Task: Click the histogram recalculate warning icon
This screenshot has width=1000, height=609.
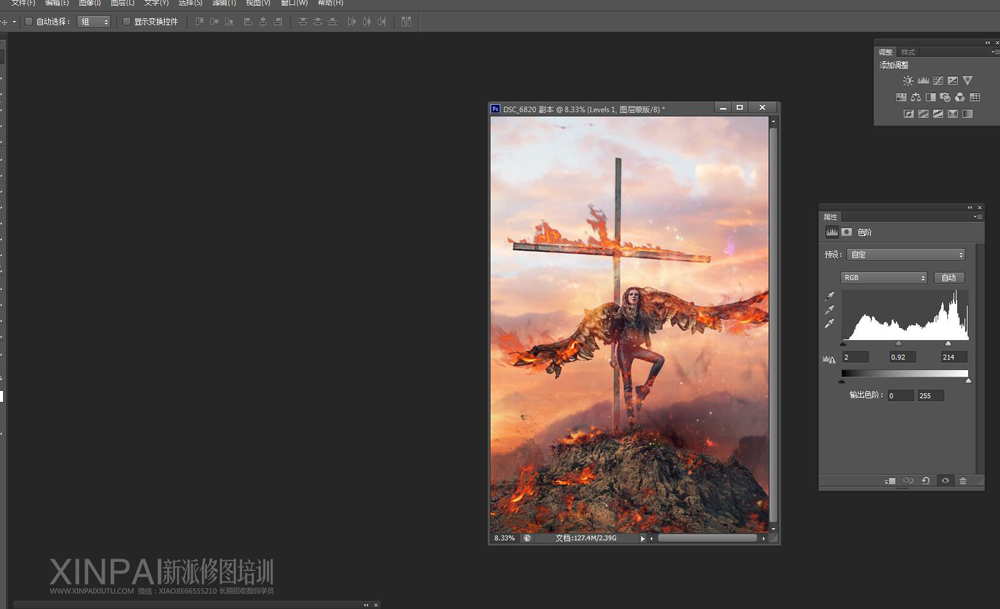Action: click(829, 359)
